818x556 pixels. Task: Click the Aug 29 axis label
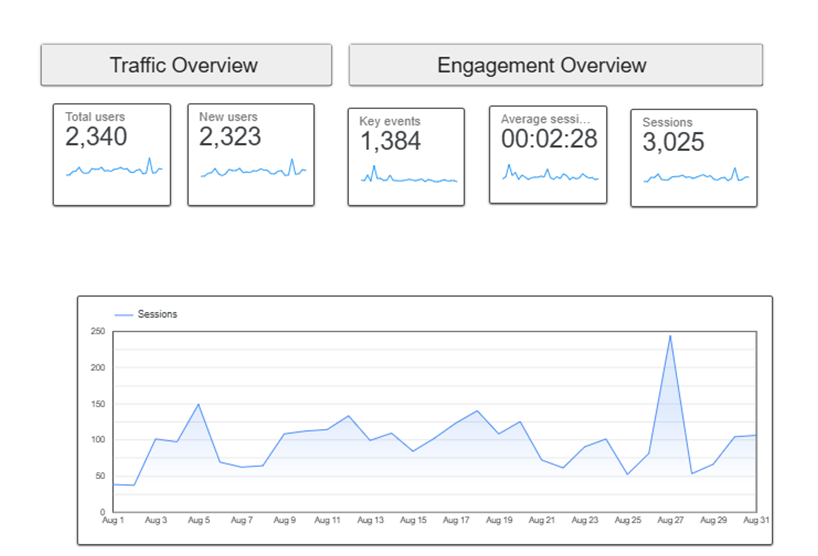(713, 520)
